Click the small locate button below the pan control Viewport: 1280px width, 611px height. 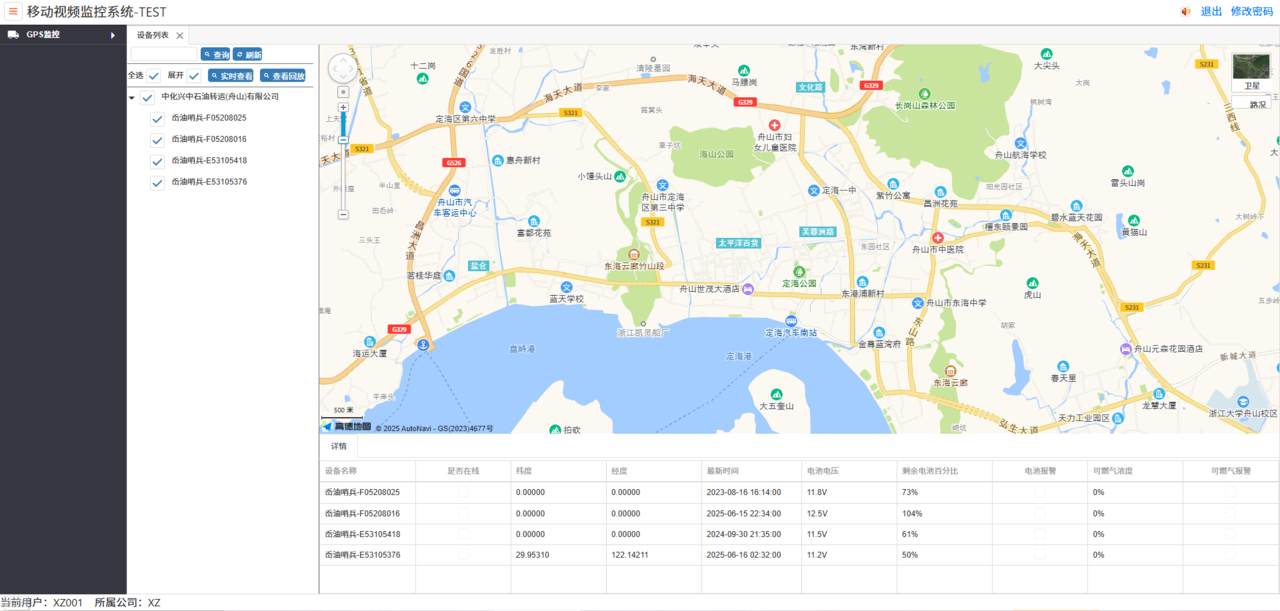point(343,91)
